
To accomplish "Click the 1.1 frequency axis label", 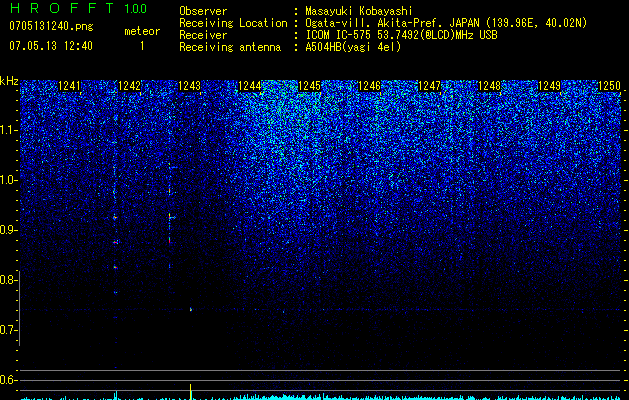I will 8,130.
